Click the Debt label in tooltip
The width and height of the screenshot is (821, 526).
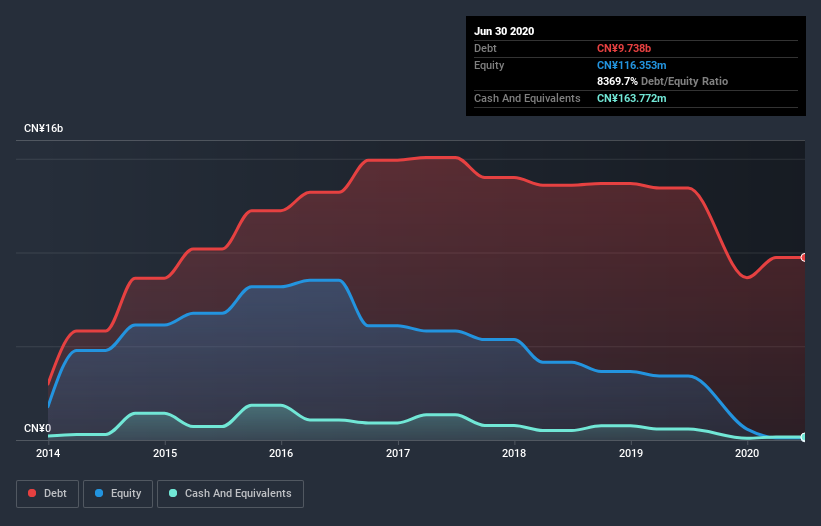coord(485,48)
